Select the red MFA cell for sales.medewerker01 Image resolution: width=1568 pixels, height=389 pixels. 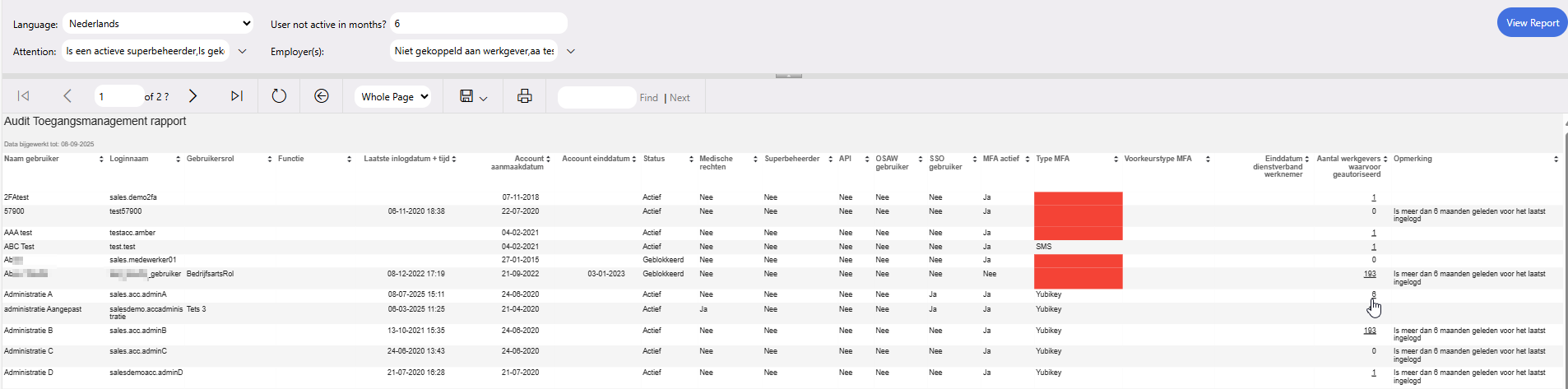point(1078,260)
